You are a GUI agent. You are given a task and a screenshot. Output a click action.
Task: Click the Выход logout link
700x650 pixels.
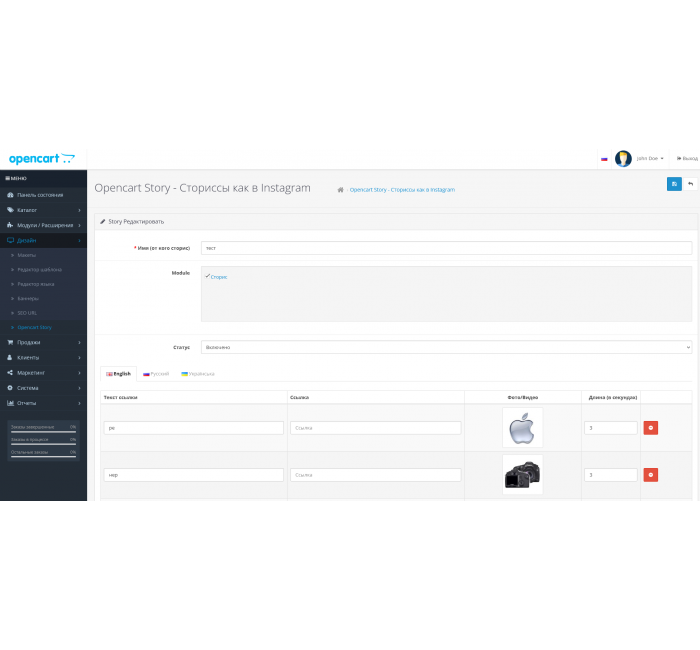pyautogui.click(x=687, y=158)
